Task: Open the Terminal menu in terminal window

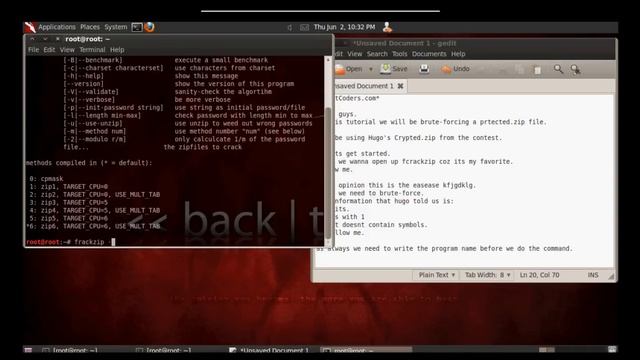Action: (x=92, y=50)
